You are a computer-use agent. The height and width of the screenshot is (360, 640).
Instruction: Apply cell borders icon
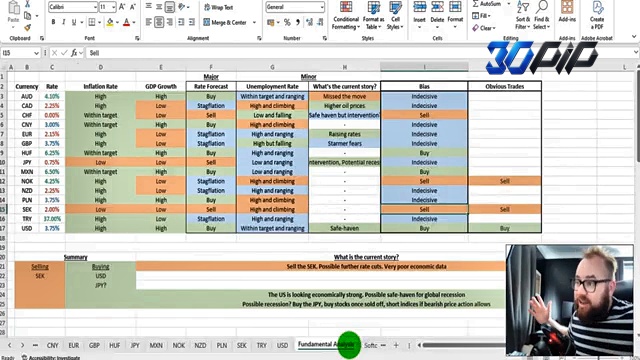pyautogui.click(x=92, y=22)
